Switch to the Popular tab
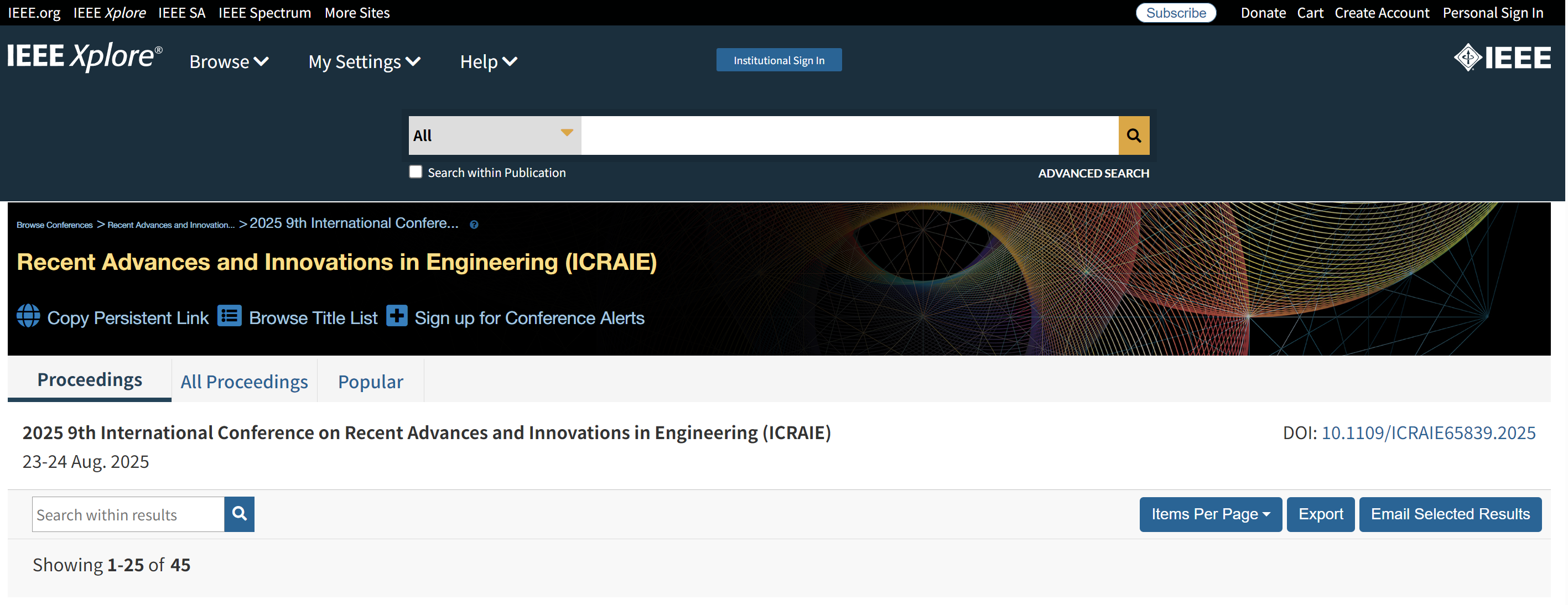 click(370, 382)
